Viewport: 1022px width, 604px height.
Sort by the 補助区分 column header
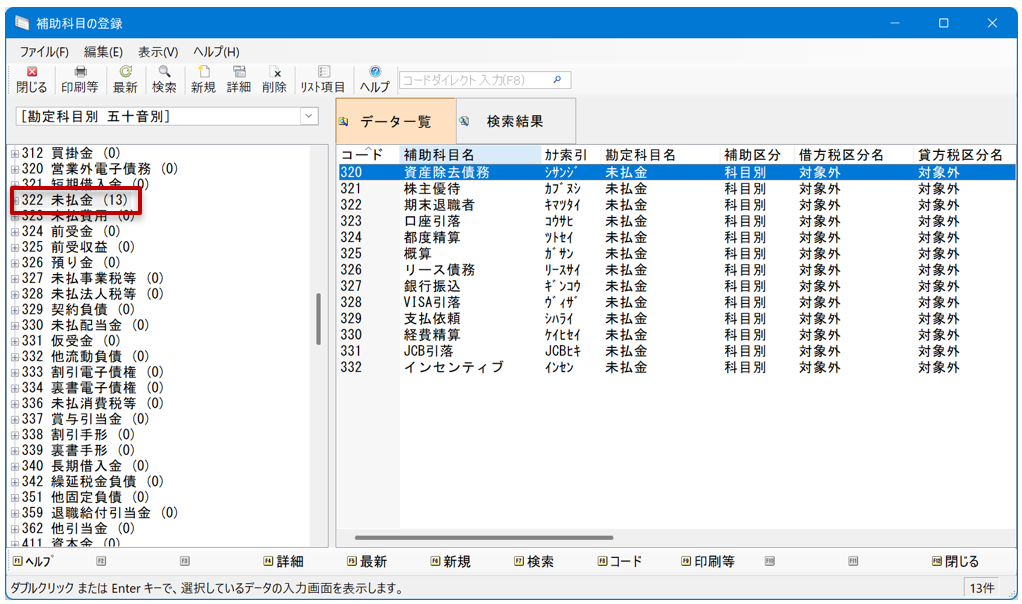pos(758,155)
